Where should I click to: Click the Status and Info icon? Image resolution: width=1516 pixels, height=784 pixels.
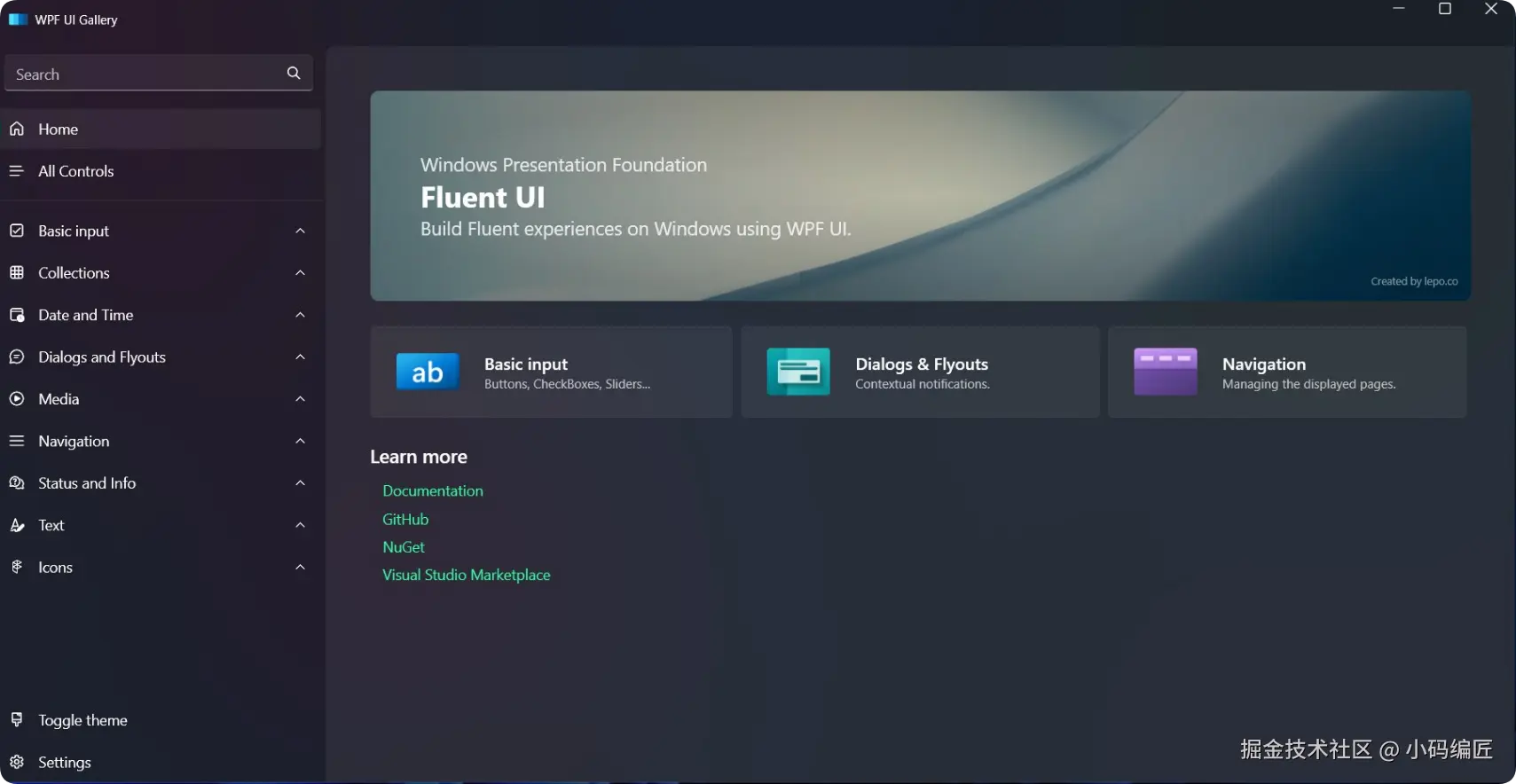(x=17, y=482)
